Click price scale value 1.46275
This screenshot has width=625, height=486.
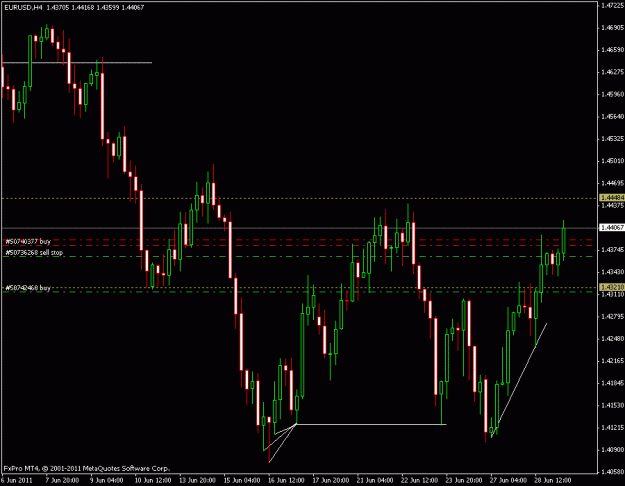click(612, 72)
